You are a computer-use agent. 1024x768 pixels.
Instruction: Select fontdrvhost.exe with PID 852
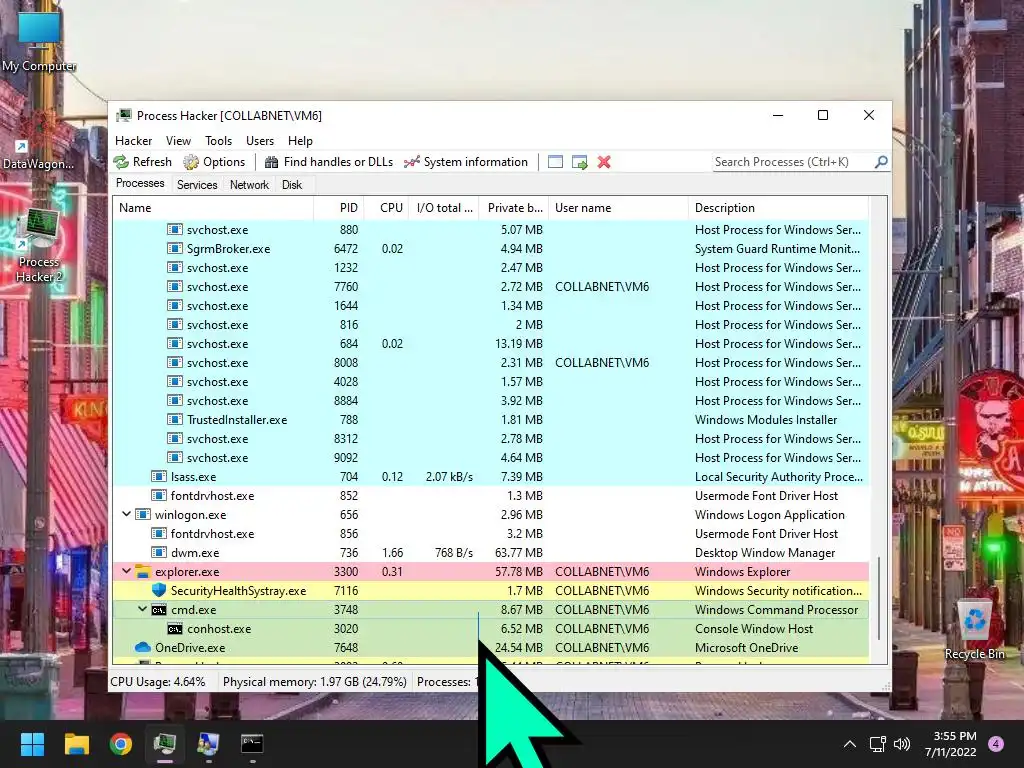click(x=491, y=496)
